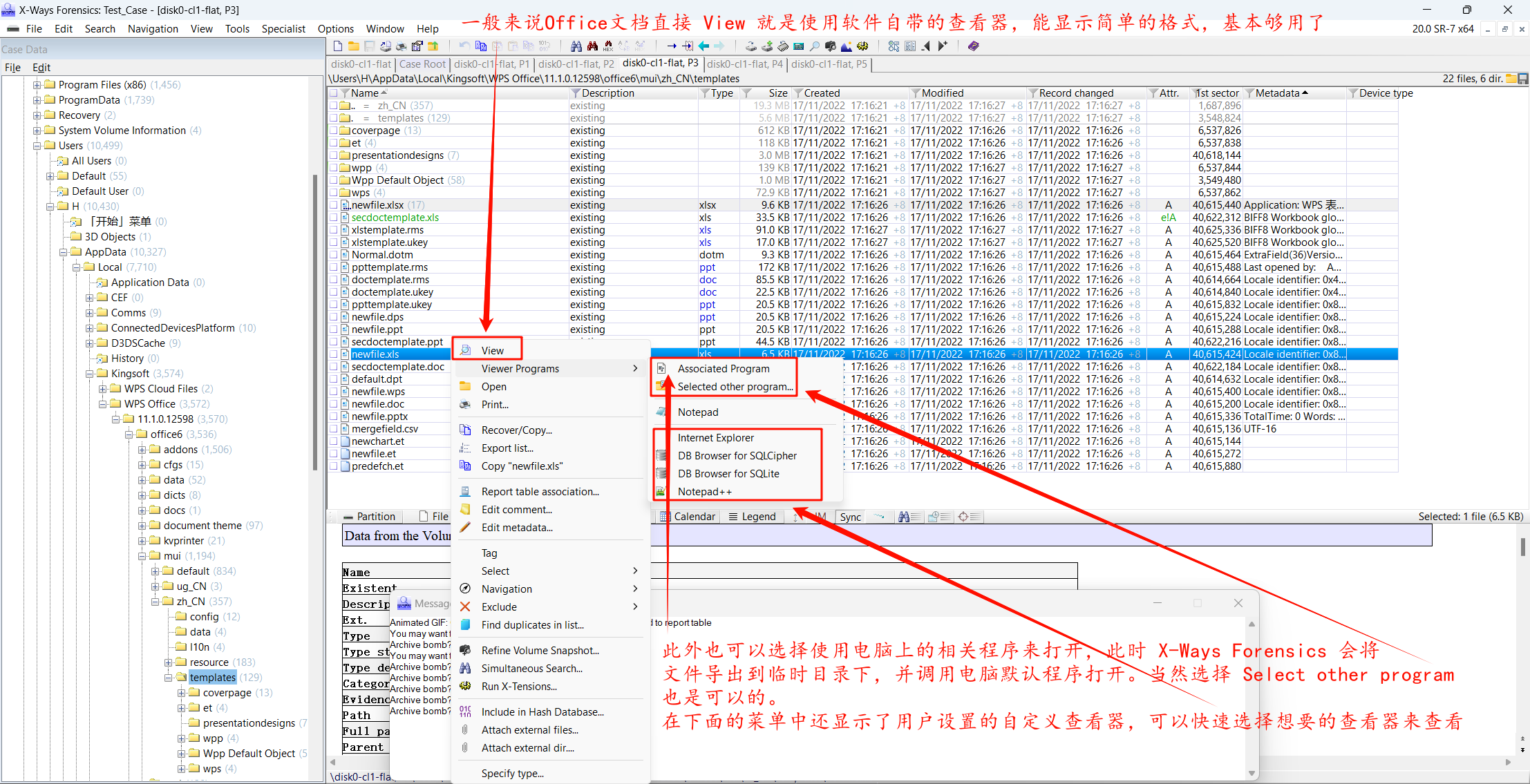Tick the checkbox for Normal.dotm

334,255
